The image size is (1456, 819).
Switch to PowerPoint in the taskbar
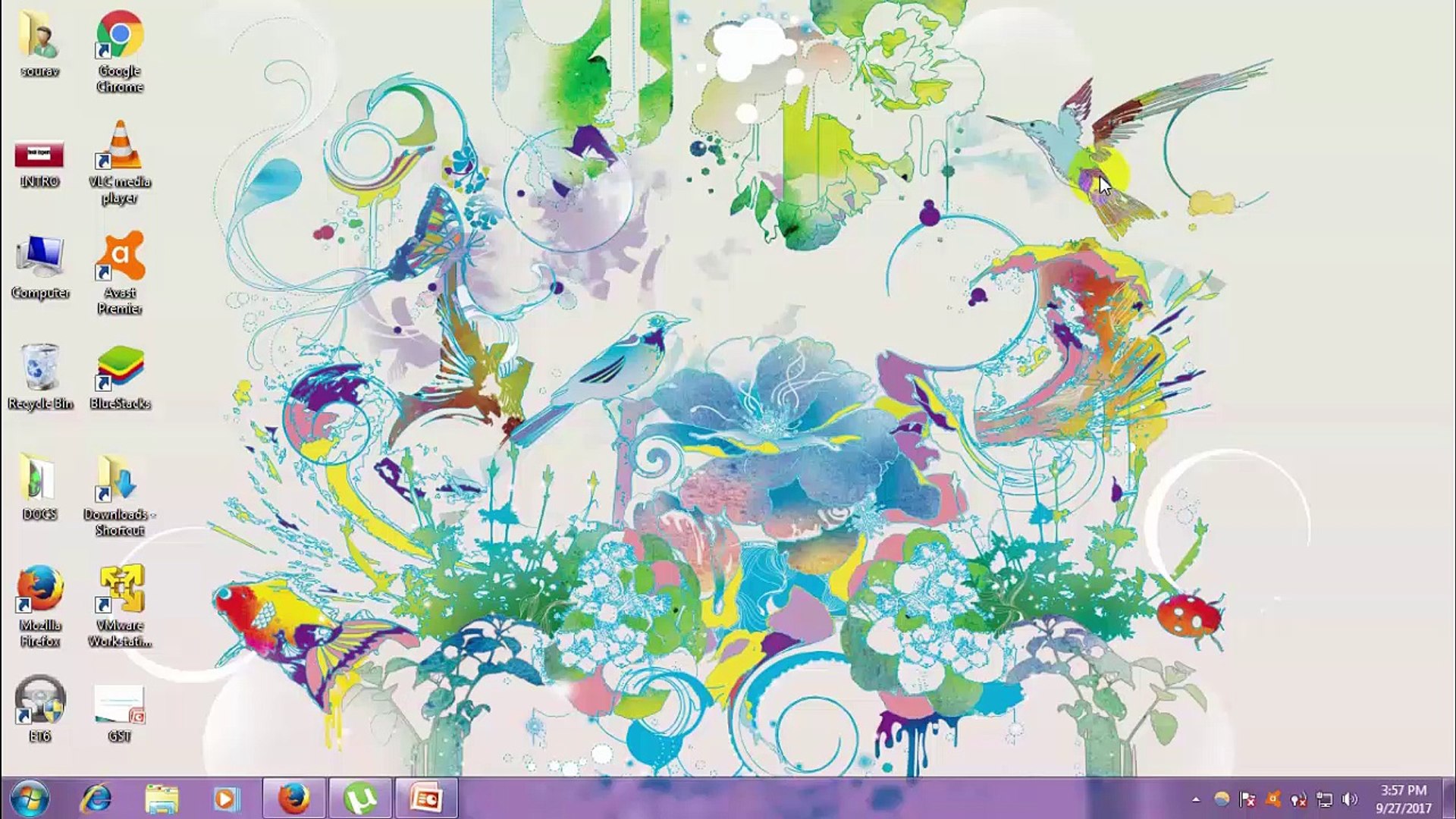point(426,799)
